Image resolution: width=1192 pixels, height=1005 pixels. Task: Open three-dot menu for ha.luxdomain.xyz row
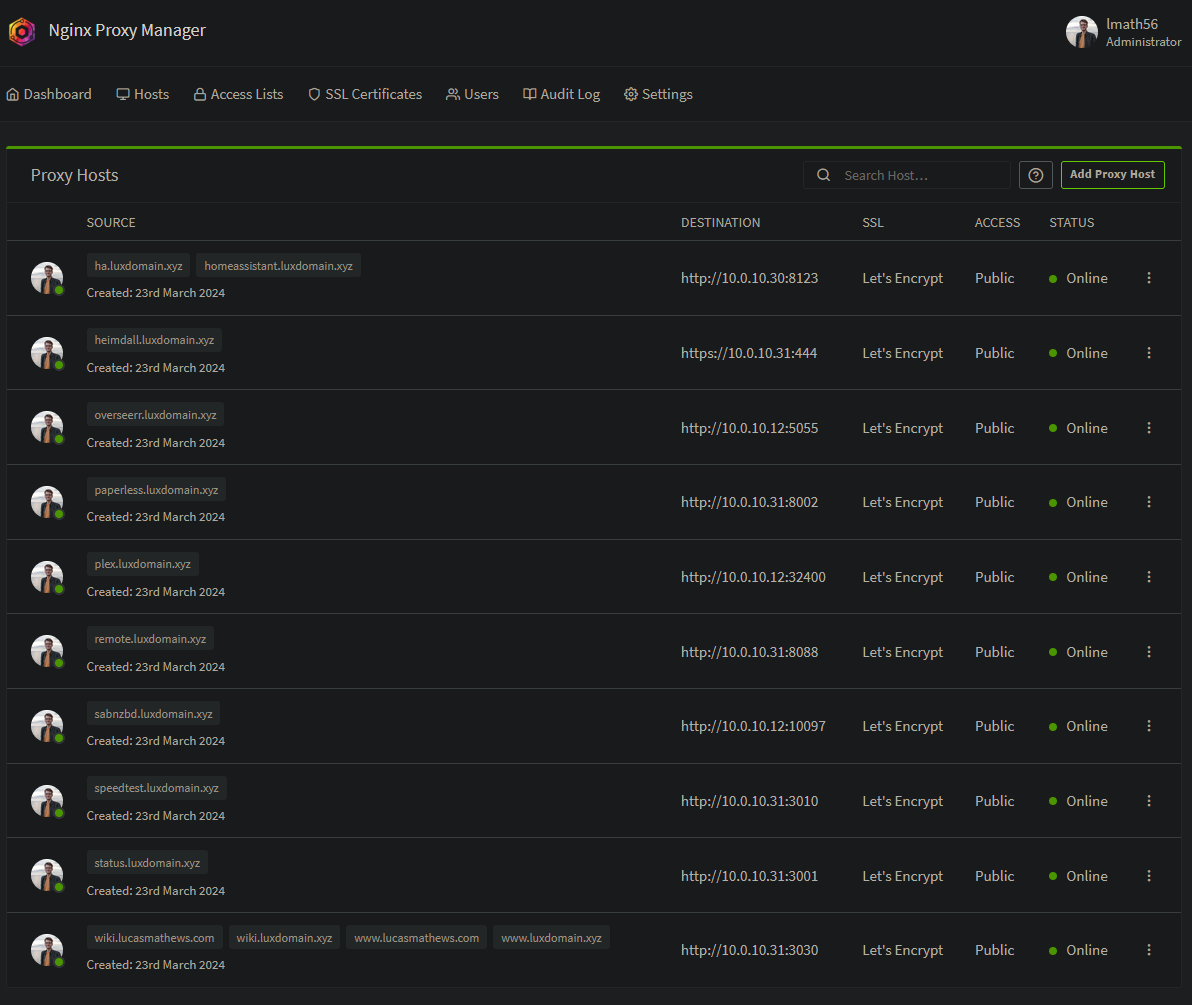click(x=1148, y=278)
